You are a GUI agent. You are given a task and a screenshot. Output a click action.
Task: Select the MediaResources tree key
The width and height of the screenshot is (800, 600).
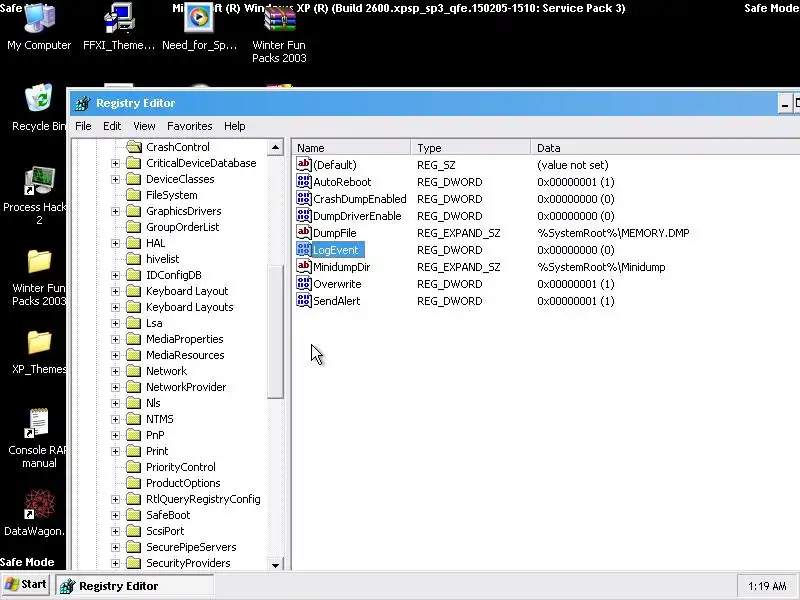(185, 355)
